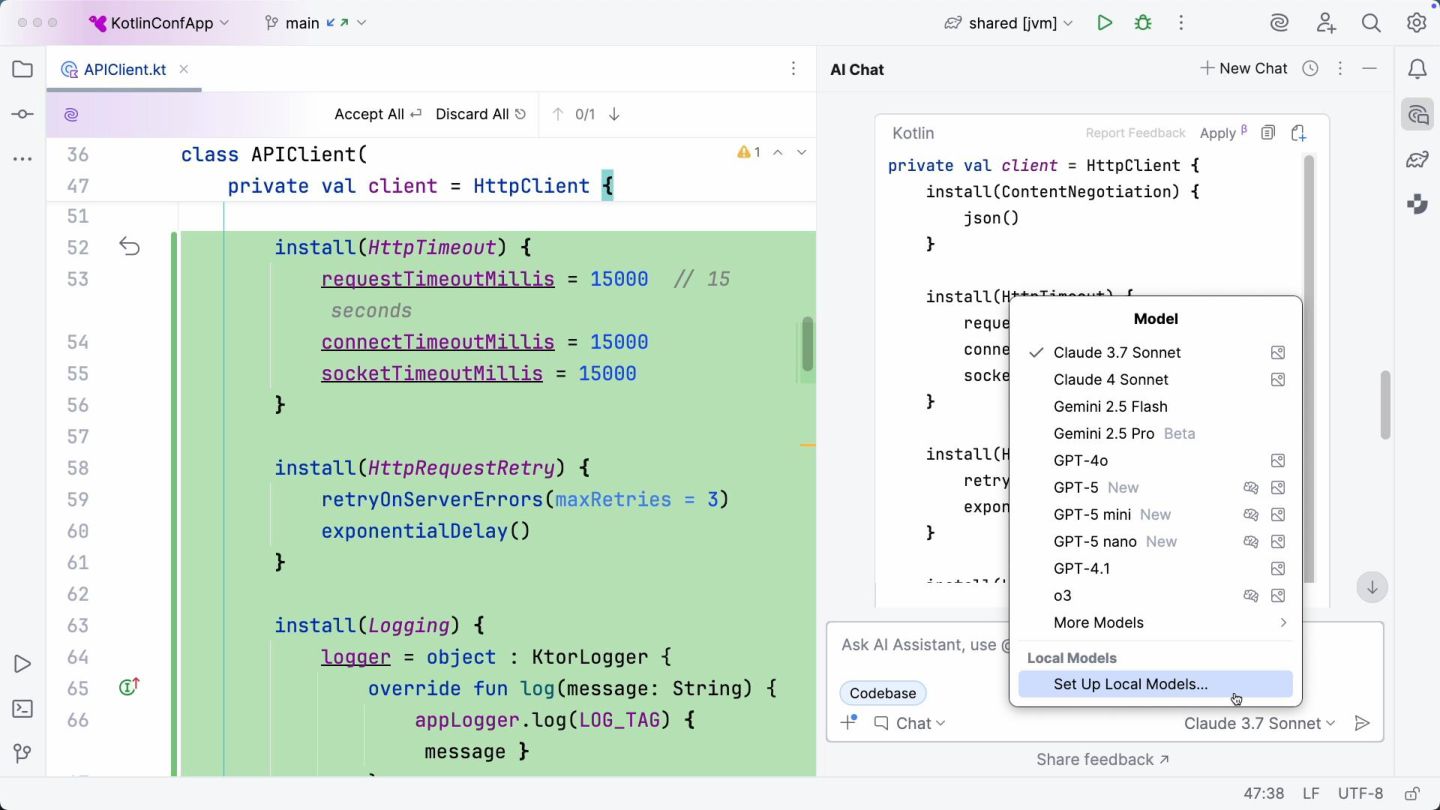Open the shared [jvm] run configuration dropdown
This screenshot has width=1440, height=810.
1009,22
